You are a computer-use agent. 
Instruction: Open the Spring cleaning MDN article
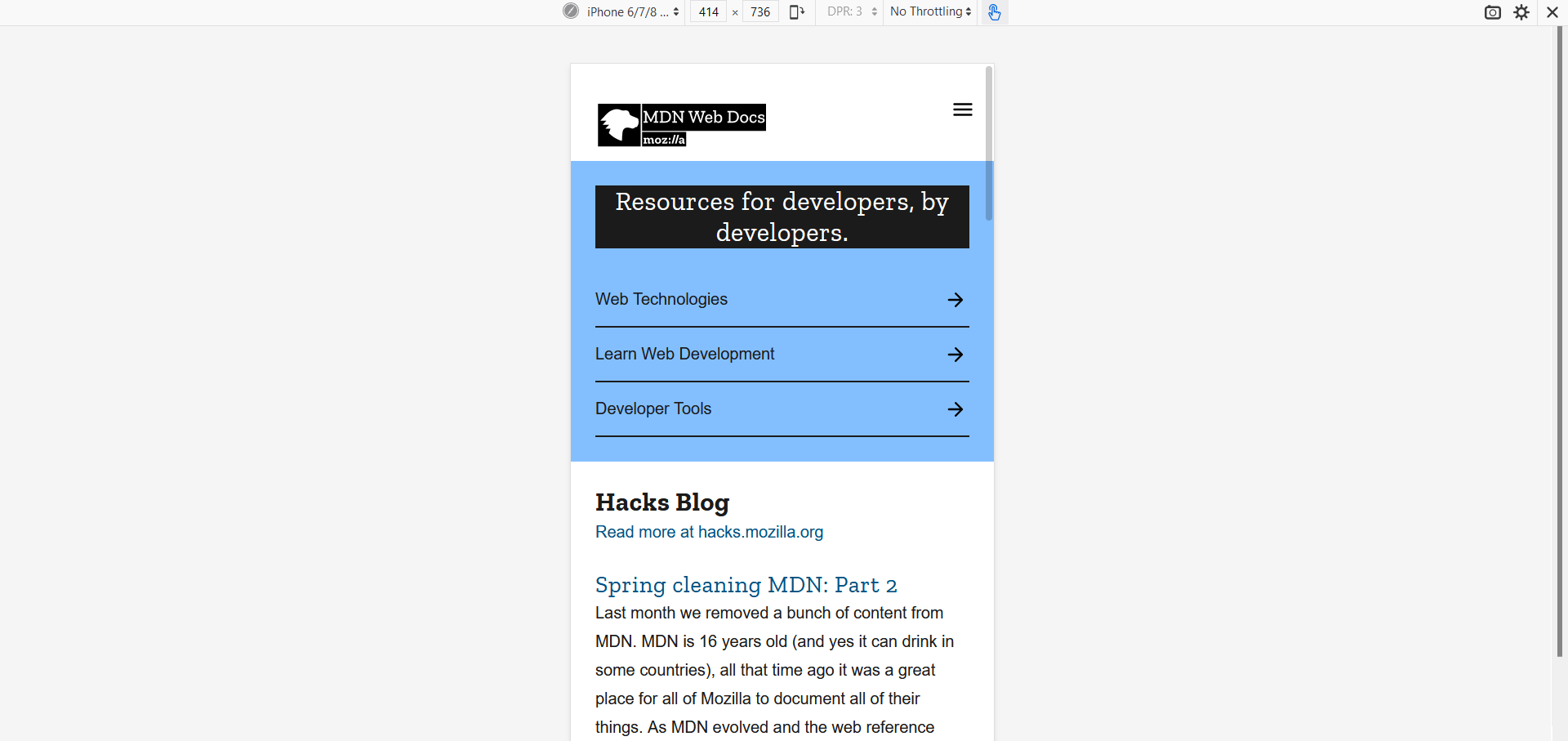click(746, 585)
